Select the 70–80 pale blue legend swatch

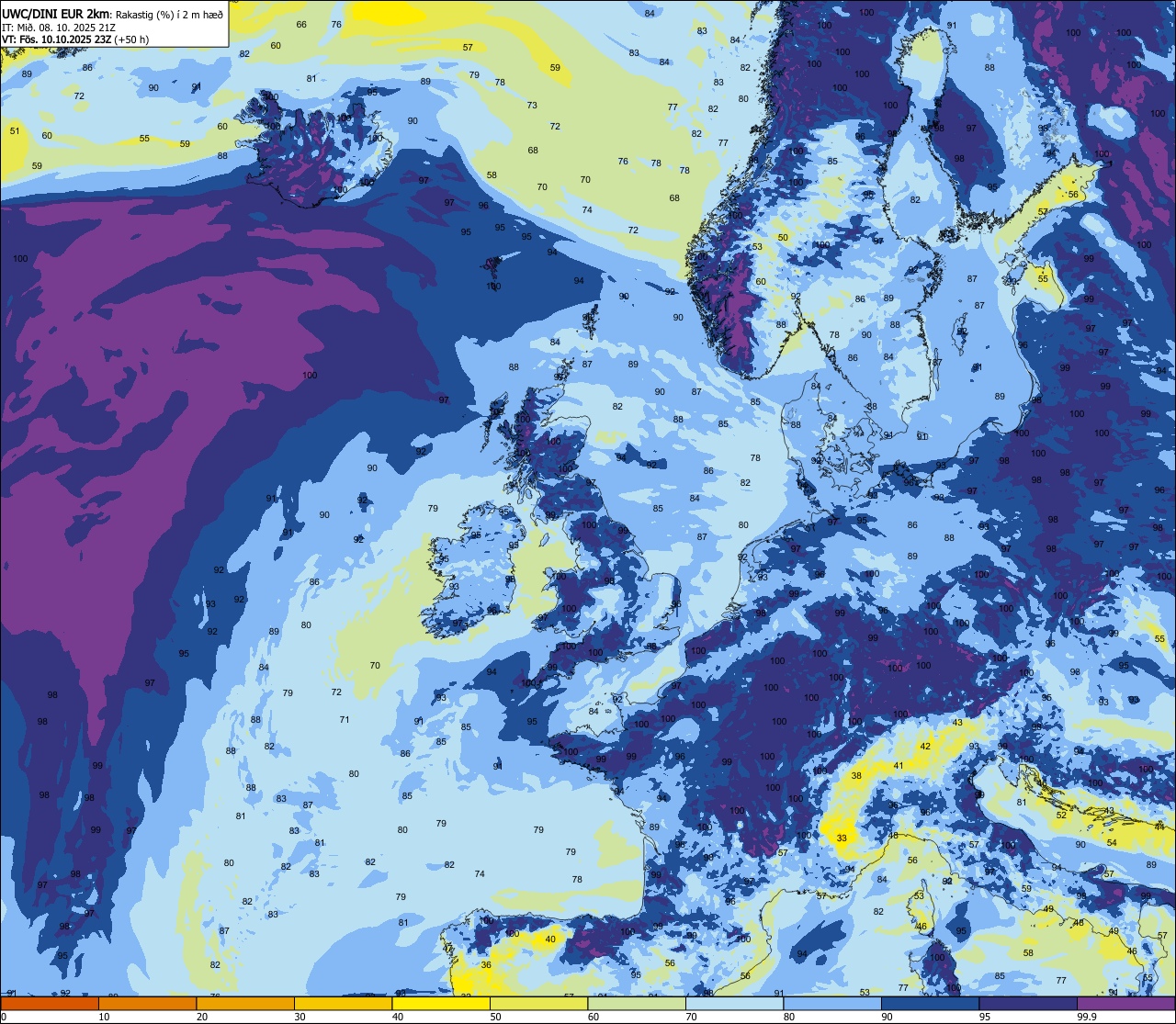(x=734, y=1003)
